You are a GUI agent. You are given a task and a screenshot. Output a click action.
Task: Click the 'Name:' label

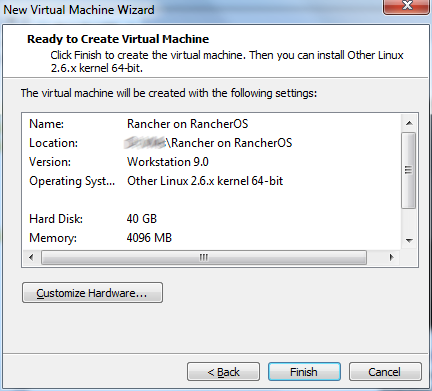46,124
